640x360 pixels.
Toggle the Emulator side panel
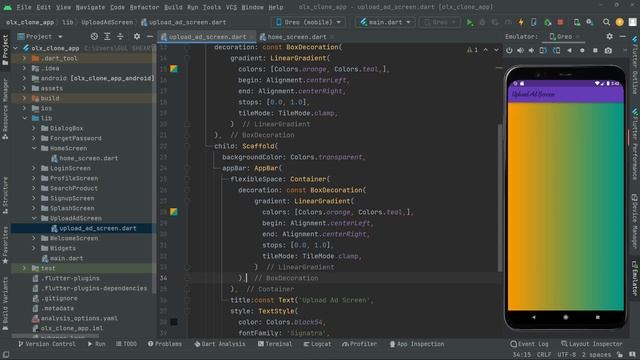pos(635,279)
